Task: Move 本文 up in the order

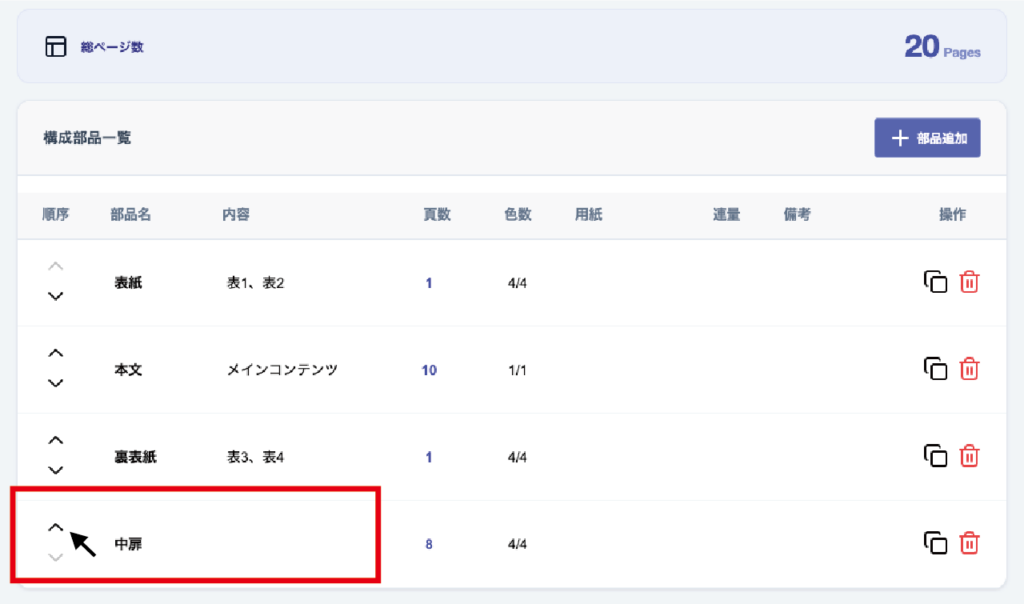Action: point(56,353)
